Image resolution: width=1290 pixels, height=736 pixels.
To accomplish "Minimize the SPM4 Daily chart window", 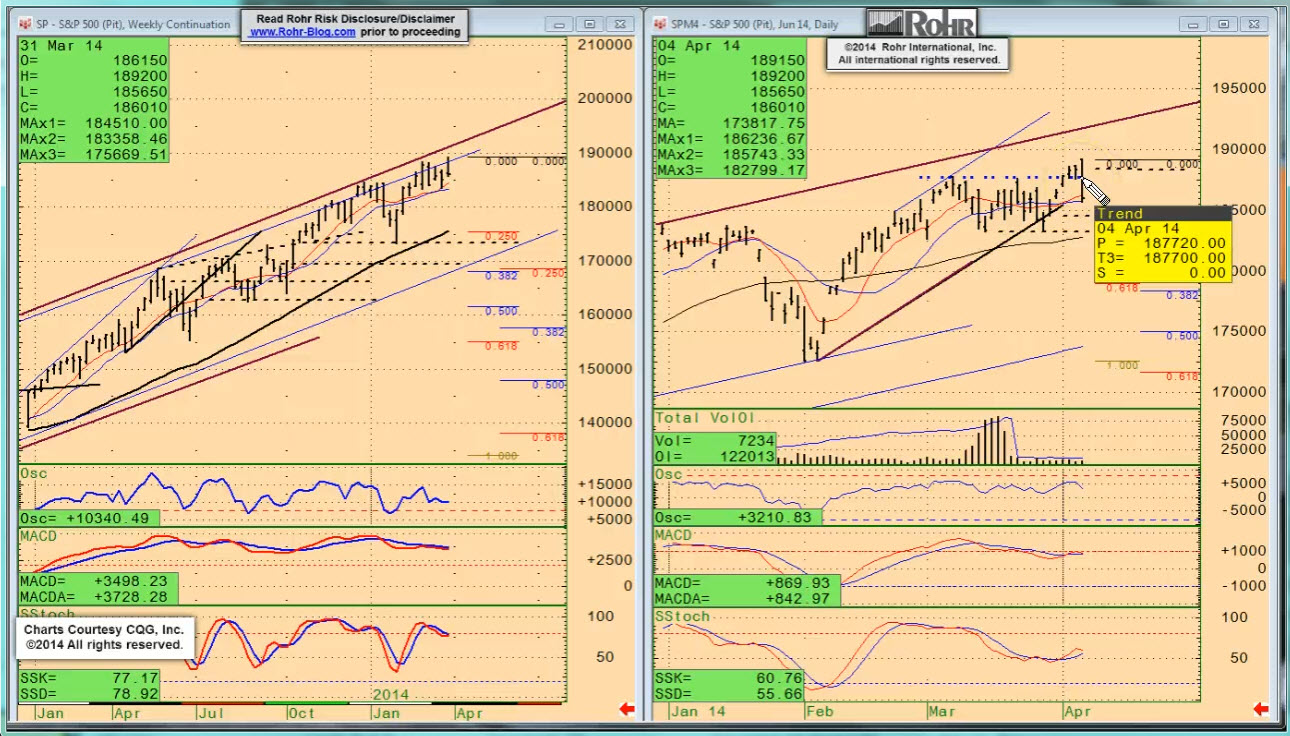I will pos(1194,23).
